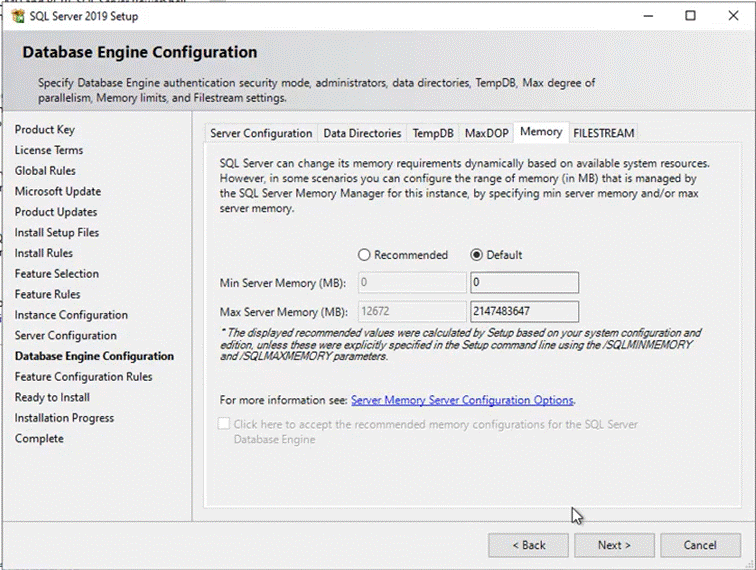The width and height of the screenshot is (756, 570).
Task: Click the Feature Configuration Rules step
Action: pos(83,377)
